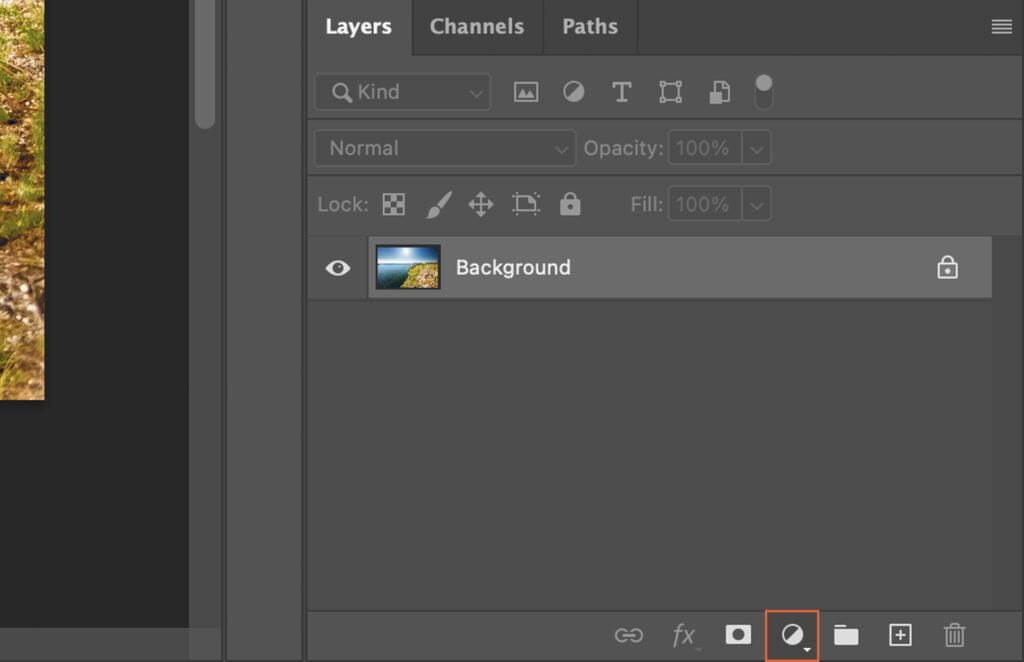1024x662 pixels.
Task: Open the blend mode dropdown
Action: click(444, 147)
